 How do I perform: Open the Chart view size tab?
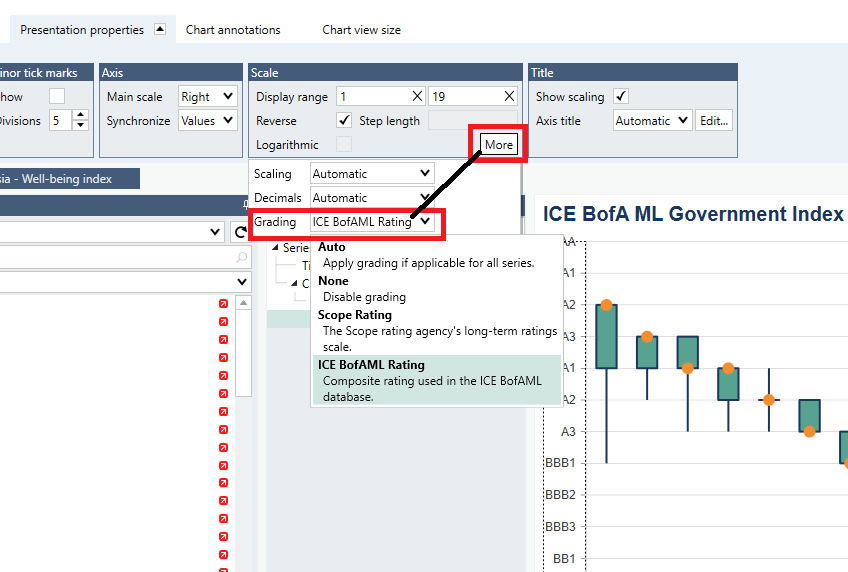pyautogui.click(x=361, y=30)
